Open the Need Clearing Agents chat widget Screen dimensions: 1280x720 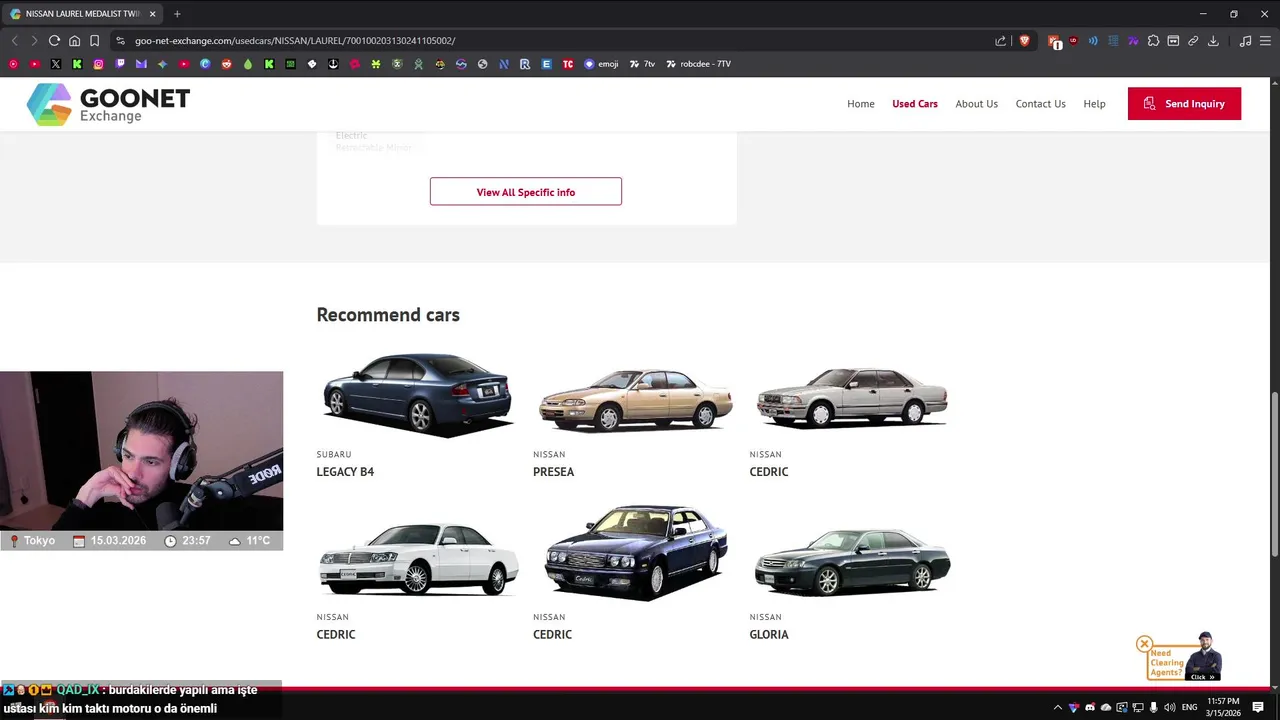[1186, 658]
